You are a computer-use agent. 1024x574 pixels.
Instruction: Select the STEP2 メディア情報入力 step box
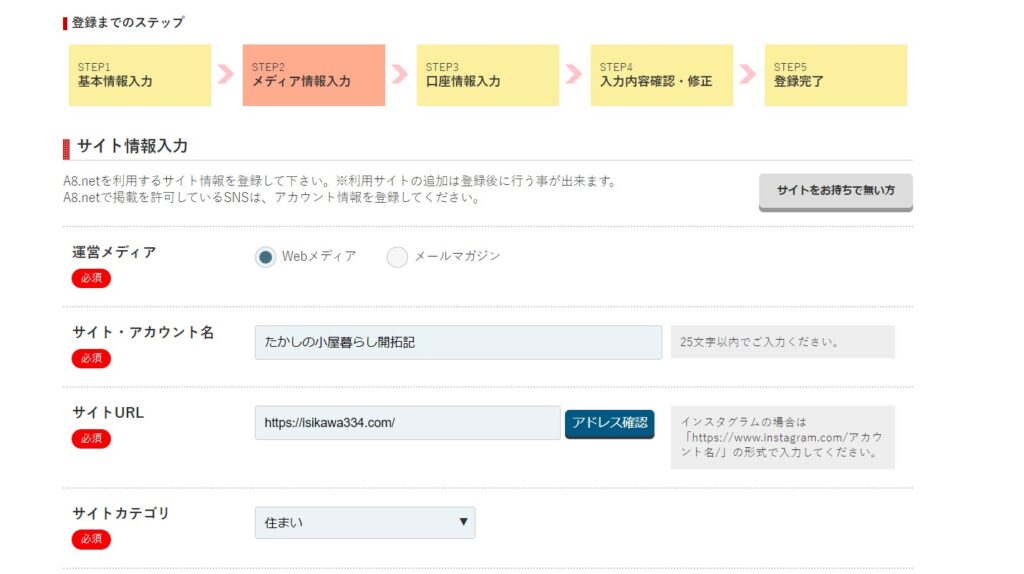(x=313, y=75)
